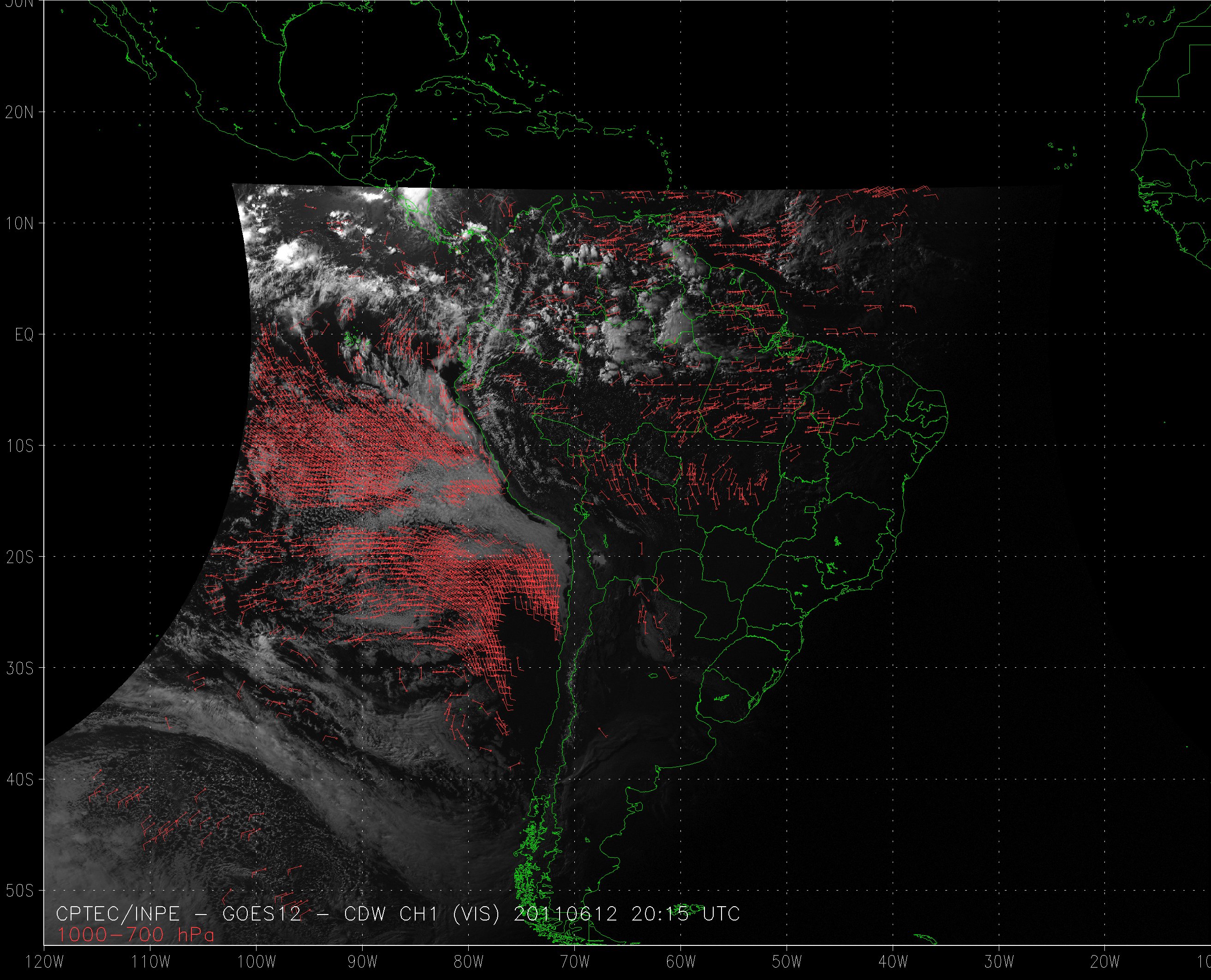Click the 20S latitude label

point(19,557)
